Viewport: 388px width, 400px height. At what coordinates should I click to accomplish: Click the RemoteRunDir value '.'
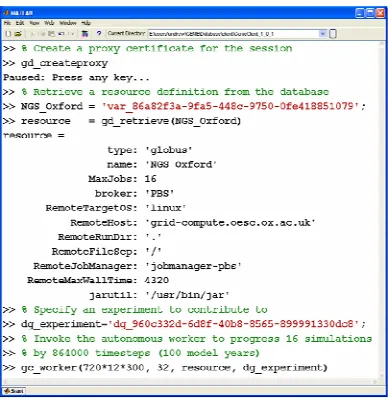click(x=153, y=237)
